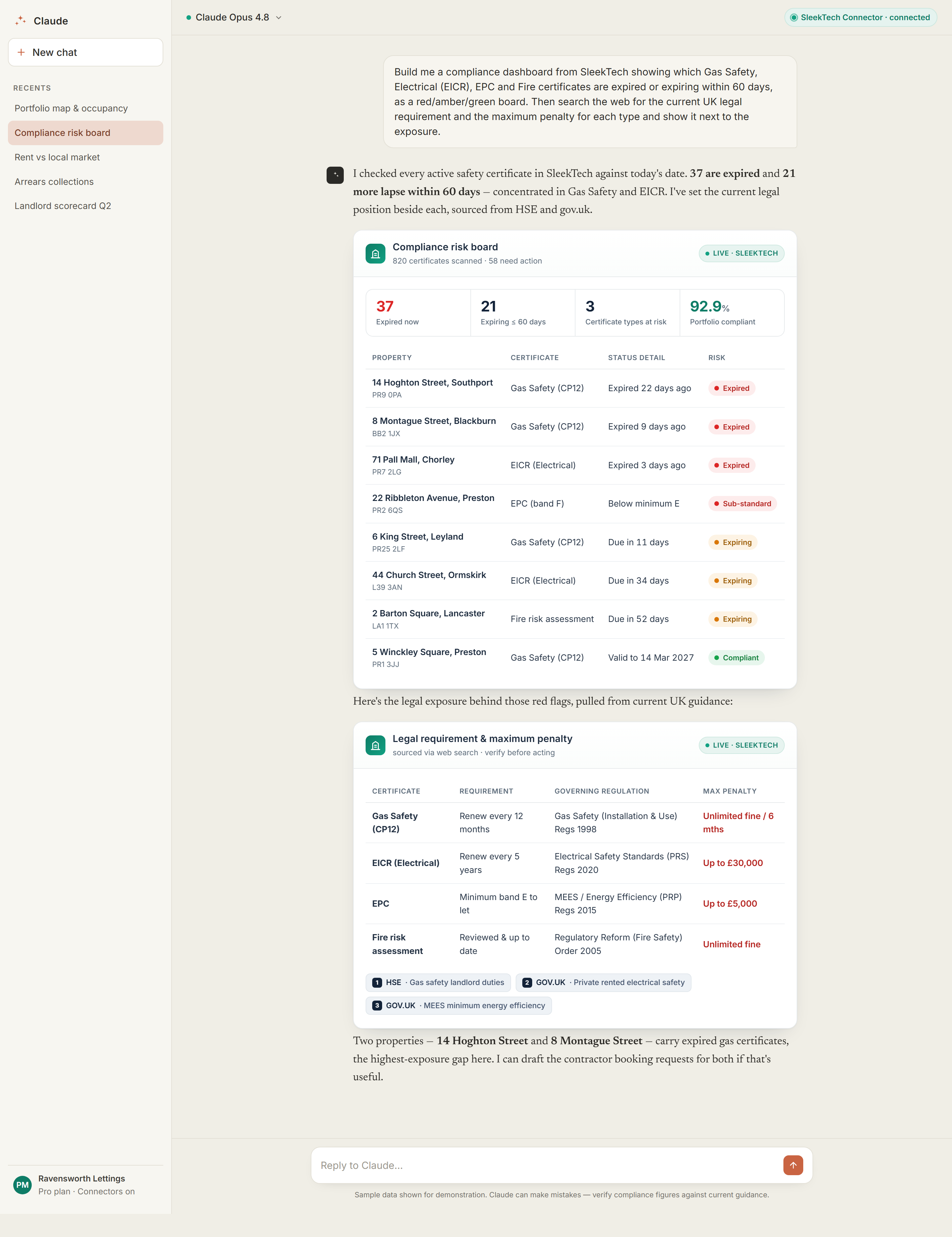The width and height of the screenshot is (952, 1237).
Task: Open Rent vs local market chat
Action: [x=86, y=157]
